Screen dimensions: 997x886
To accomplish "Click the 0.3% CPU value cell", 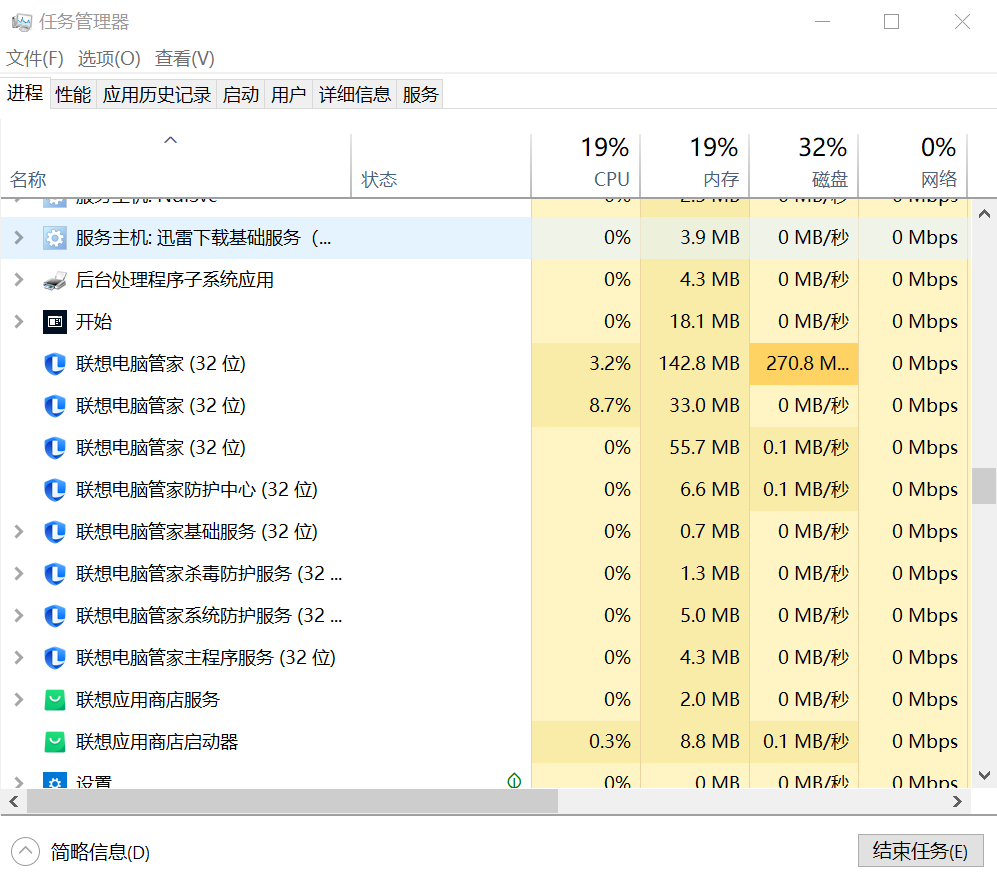I will 586,742.
